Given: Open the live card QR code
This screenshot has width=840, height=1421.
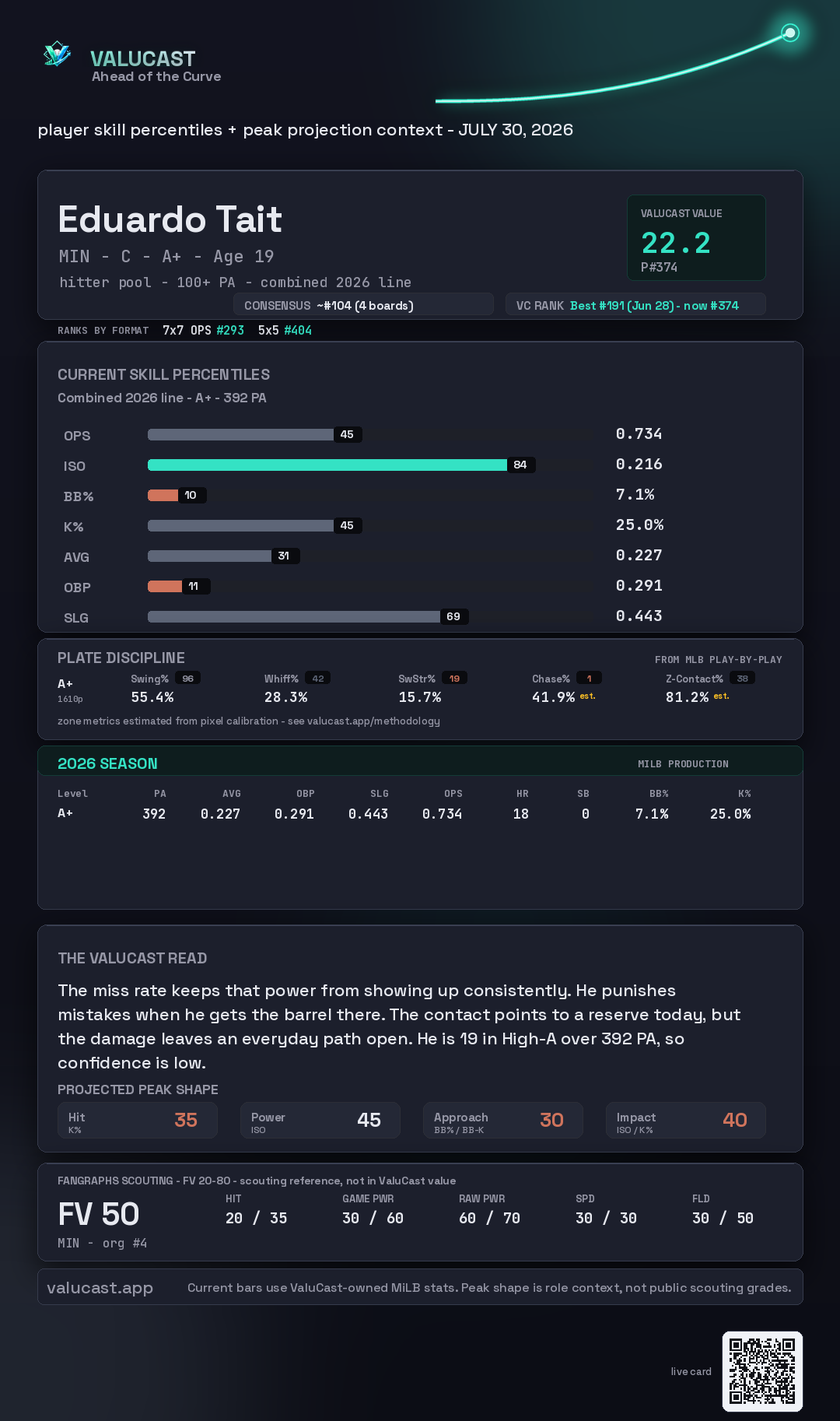Looking at the screenshot, I should (762, 1371).
